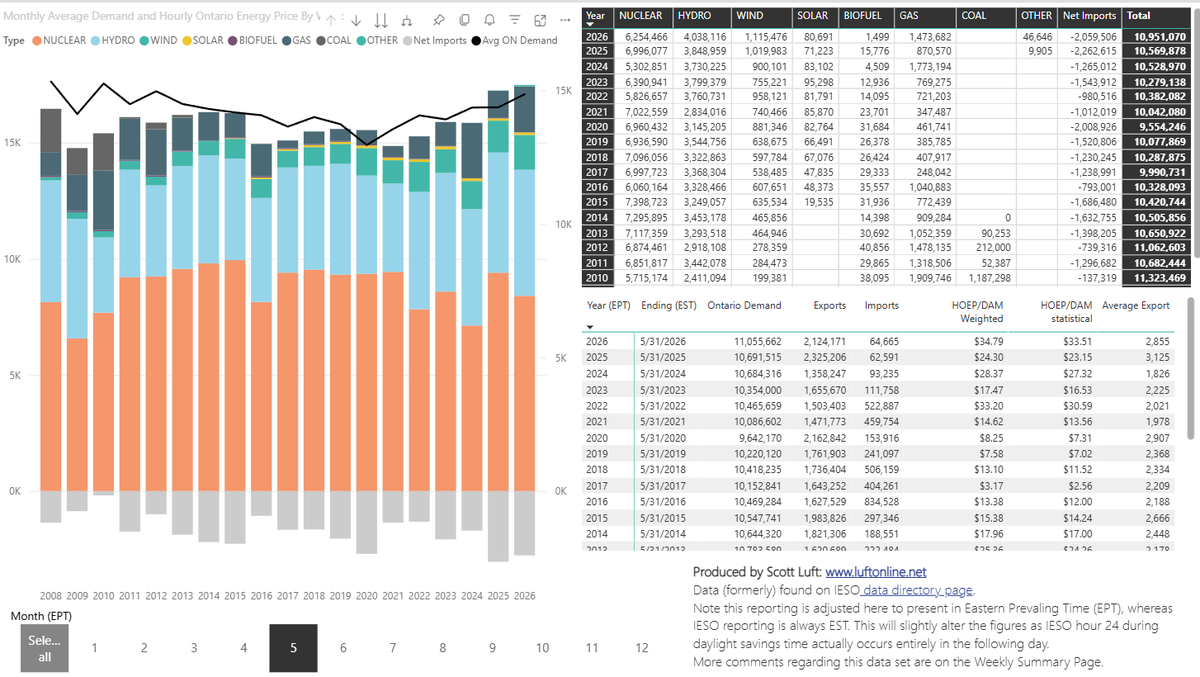Pin the chart visual with pin icon
This screenshot has width=1200, height=677.
(x=438, y=20)
